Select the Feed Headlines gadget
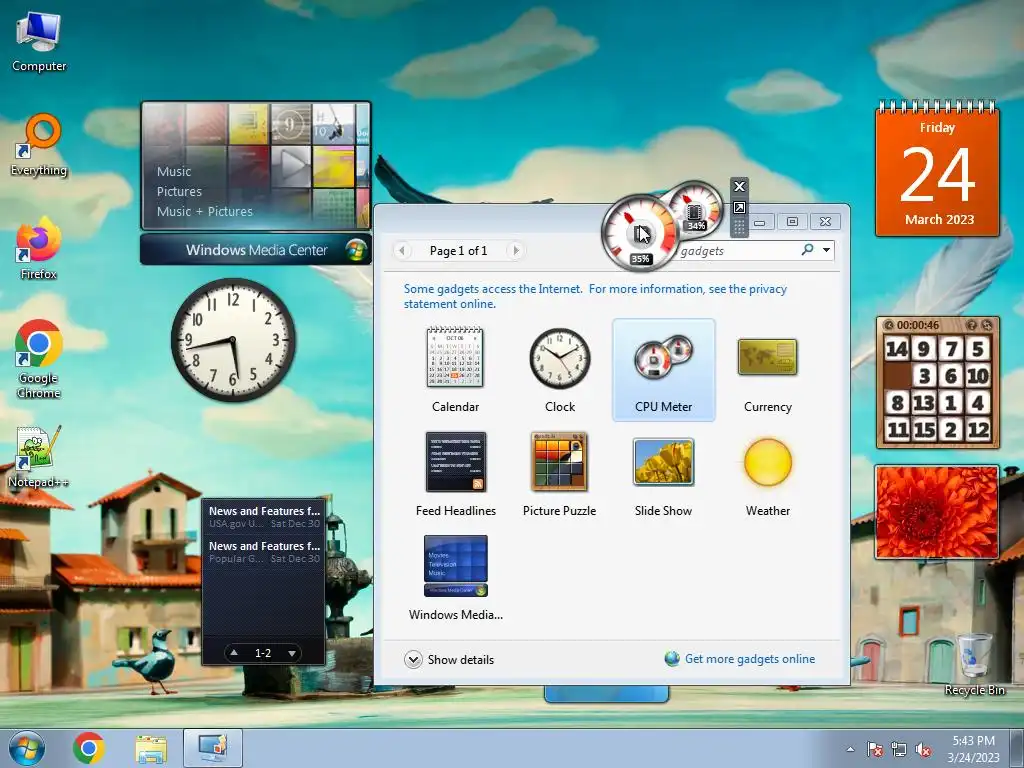This screenshot has height=768, width=1024. tap(455, 474)
